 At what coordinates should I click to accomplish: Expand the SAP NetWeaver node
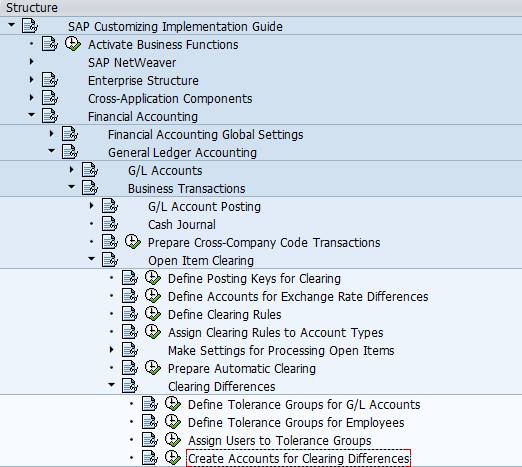[32, 62]
